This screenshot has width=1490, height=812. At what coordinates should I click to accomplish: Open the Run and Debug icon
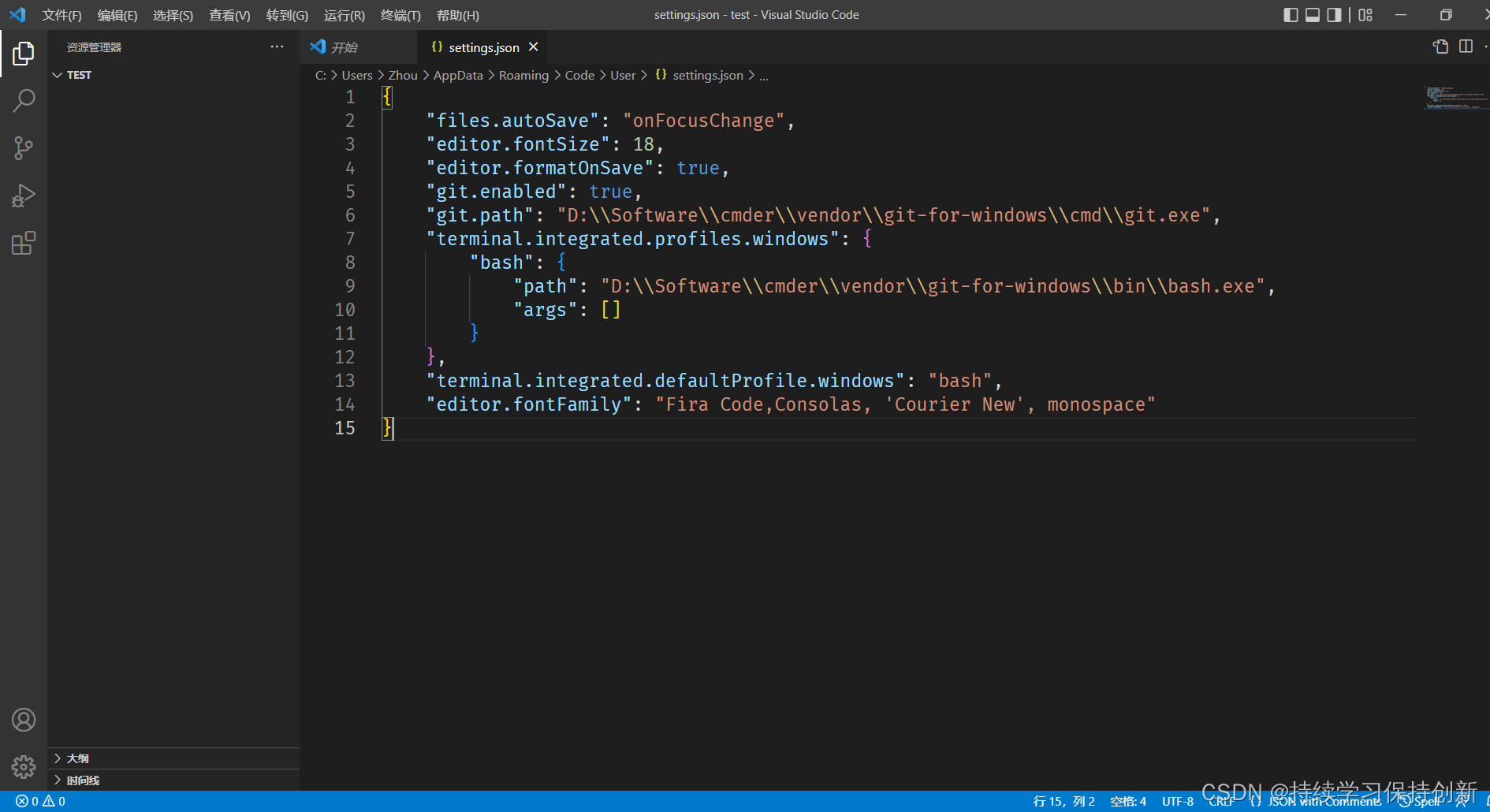pos(24,195)
